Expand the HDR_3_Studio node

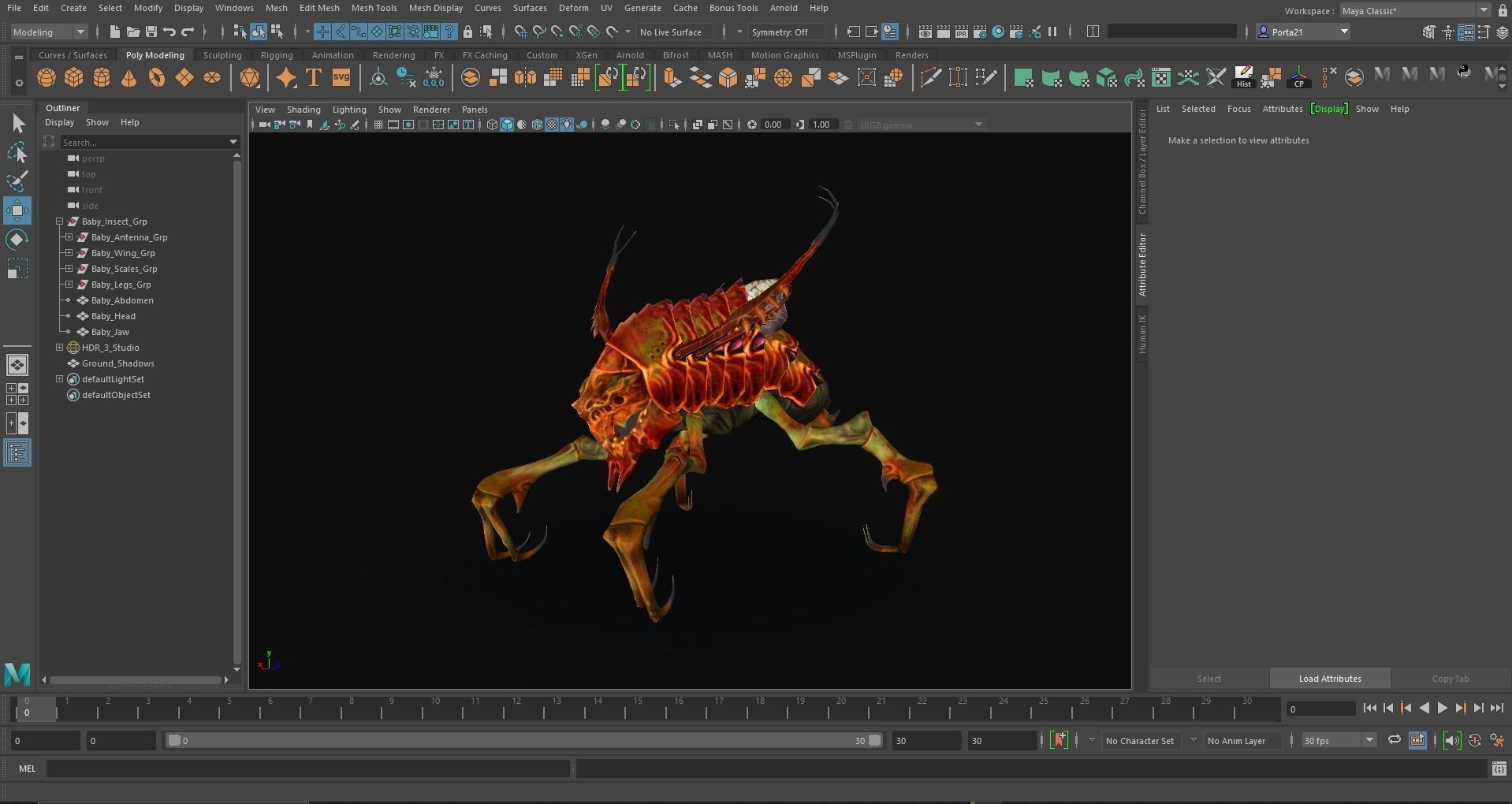59,348
